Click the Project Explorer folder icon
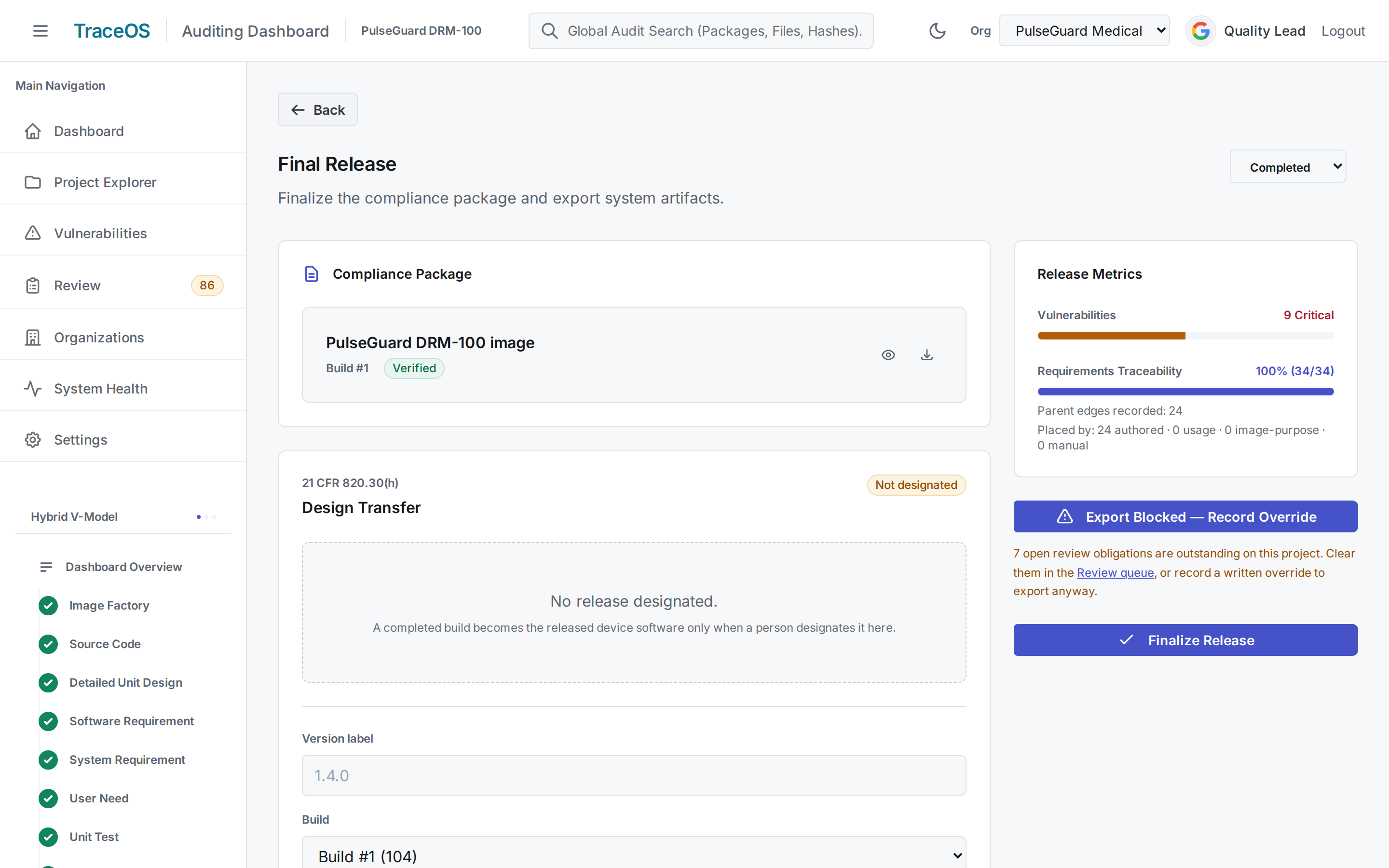This screenshot has width=1389, height=868. coord(33,183)
